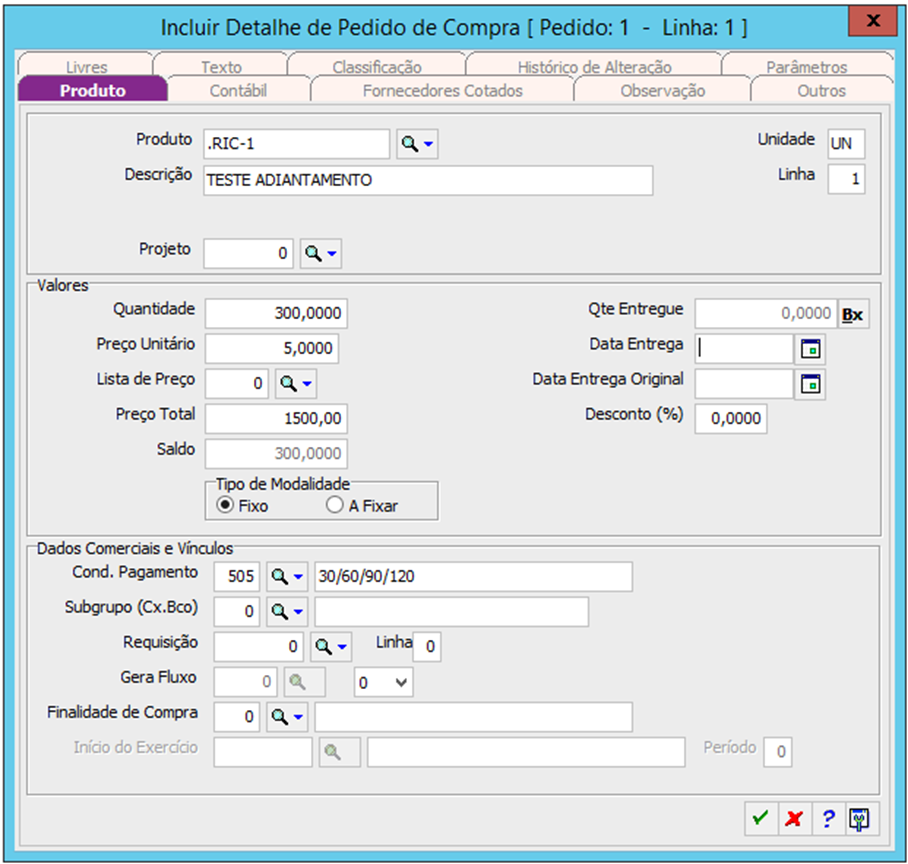Click the top-right Linha field showing 1
This screenshot has height=864, width=908.
(846, 179)
